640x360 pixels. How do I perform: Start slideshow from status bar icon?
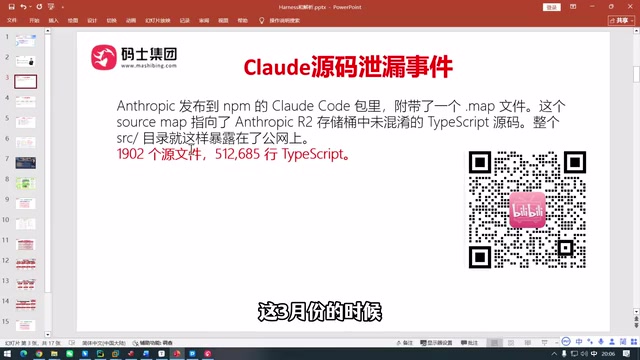[x=544, y=343]
